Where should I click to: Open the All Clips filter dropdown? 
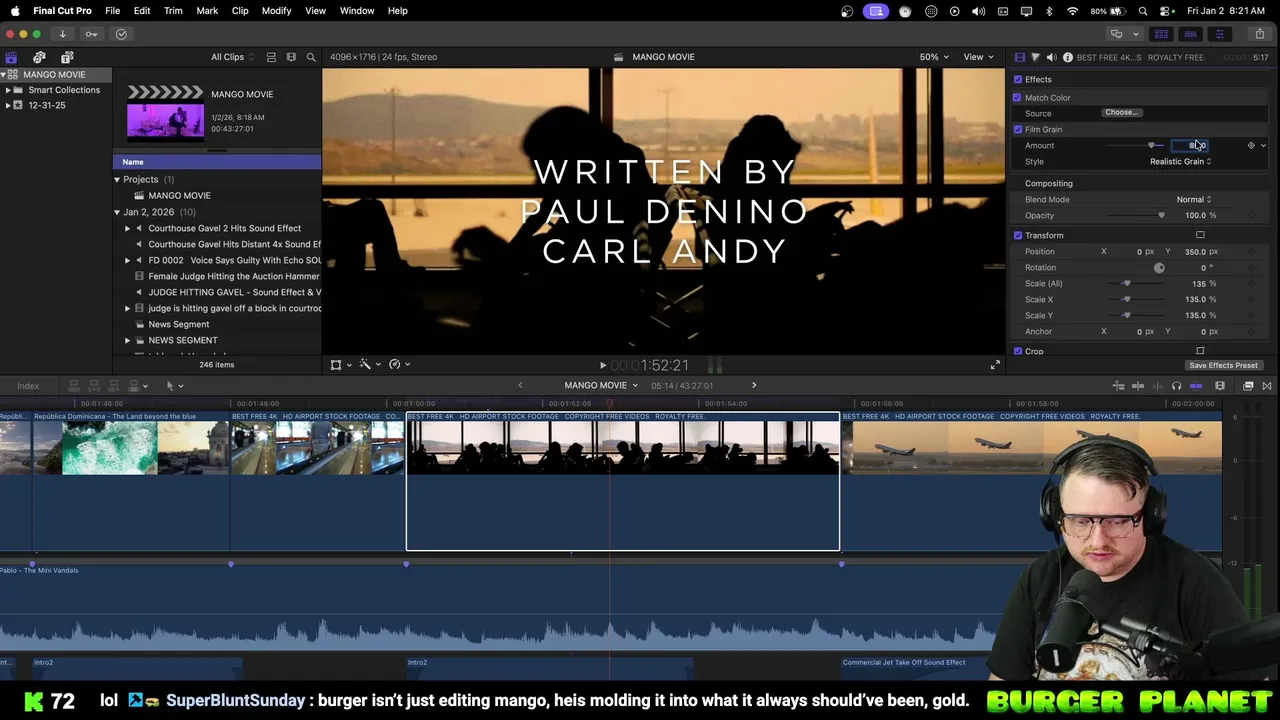233,57
